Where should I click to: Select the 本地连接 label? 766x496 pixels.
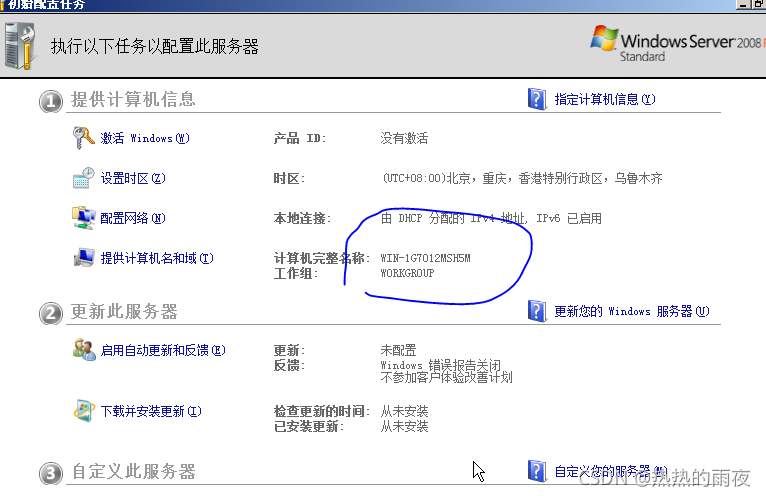pyautogui.click(x=302, y=218)
